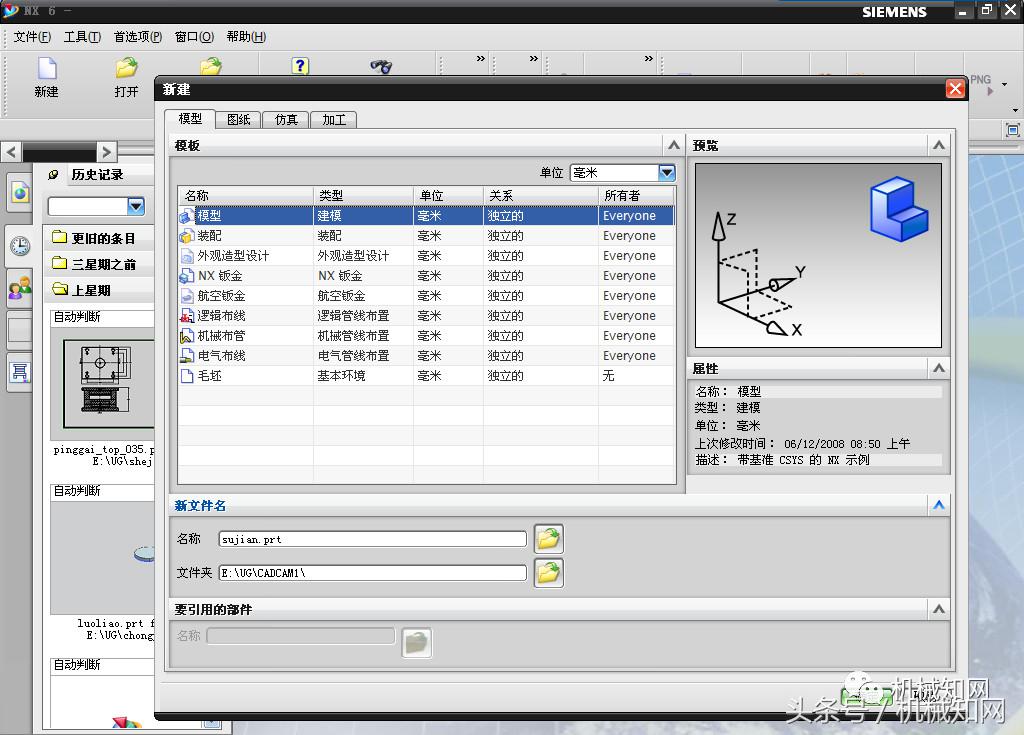Click the folder icon under 要引用的部件
Viewport: 1024px width, 735px height.
417,643
